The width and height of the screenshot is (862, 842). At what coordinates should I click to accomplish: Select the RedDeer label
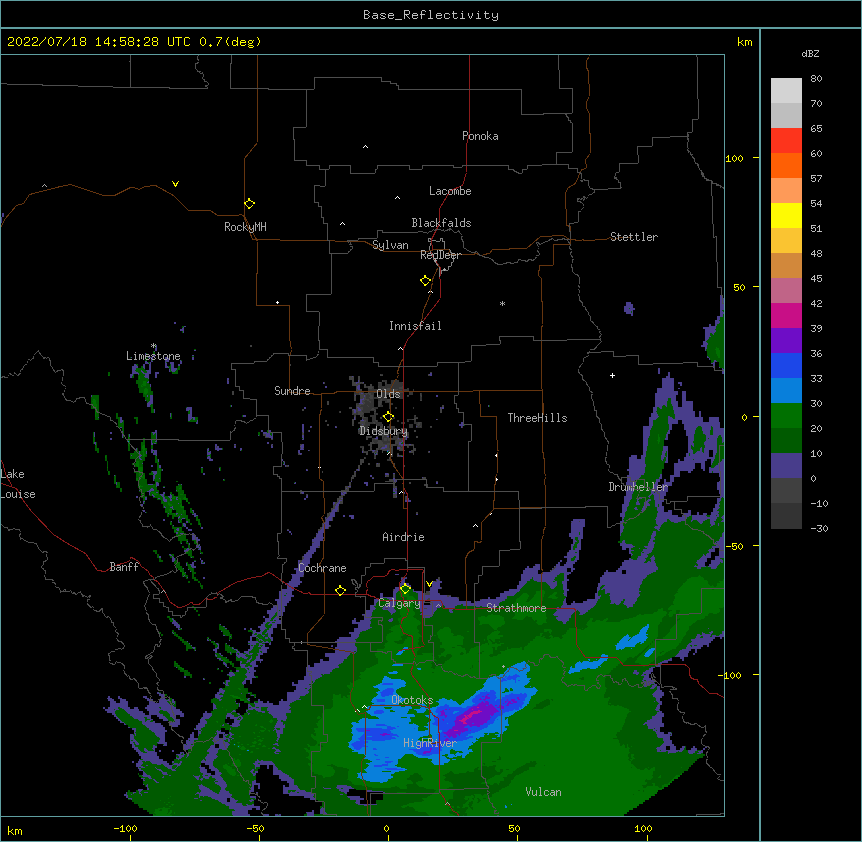[440, 255]
